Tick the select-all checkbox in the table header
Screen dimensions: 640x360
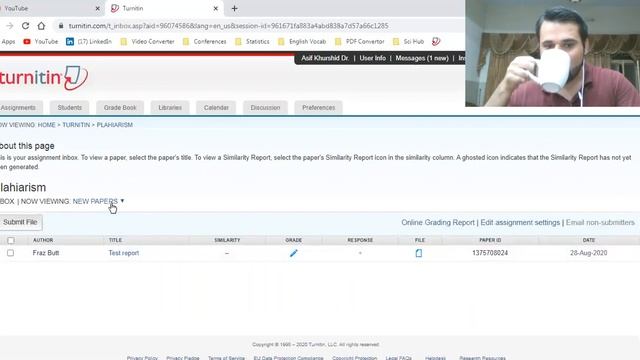(x=11, y=240)
